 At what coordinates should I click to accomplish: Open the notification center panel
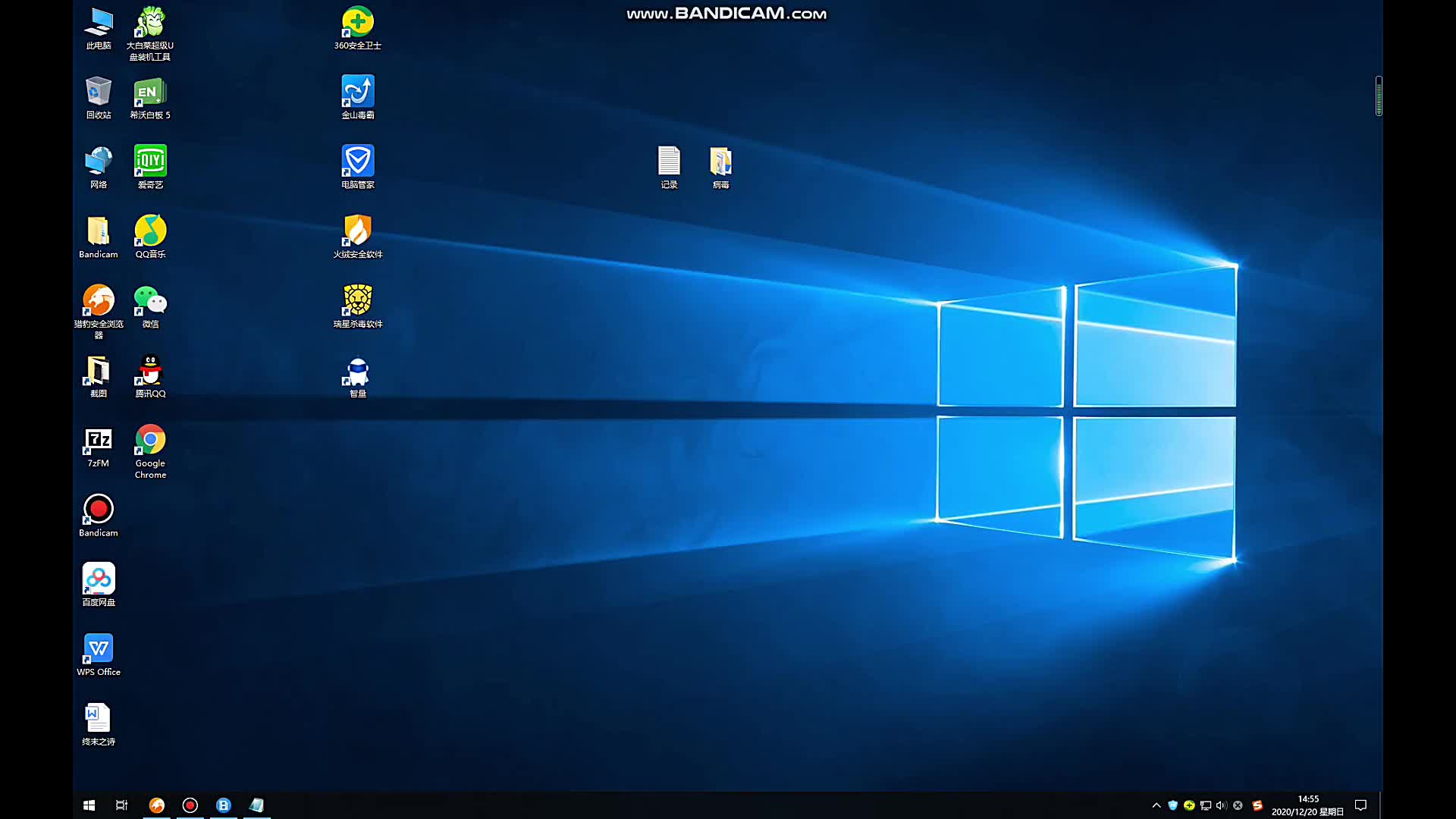point(1360,805)
